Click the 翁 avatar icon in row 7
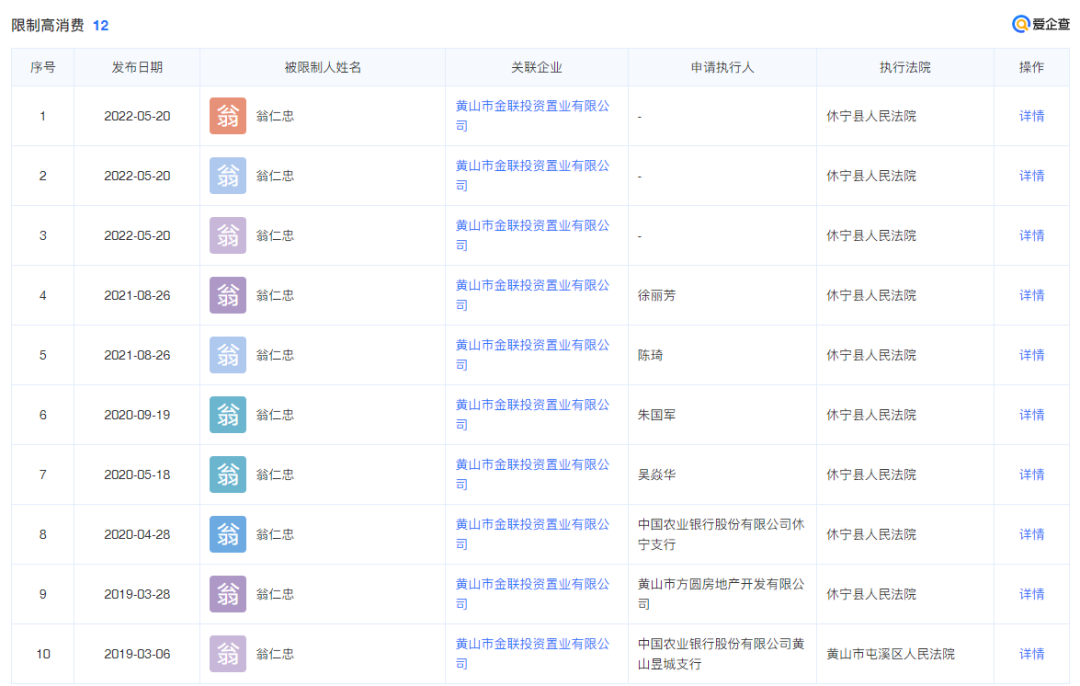 coord(228,475)
